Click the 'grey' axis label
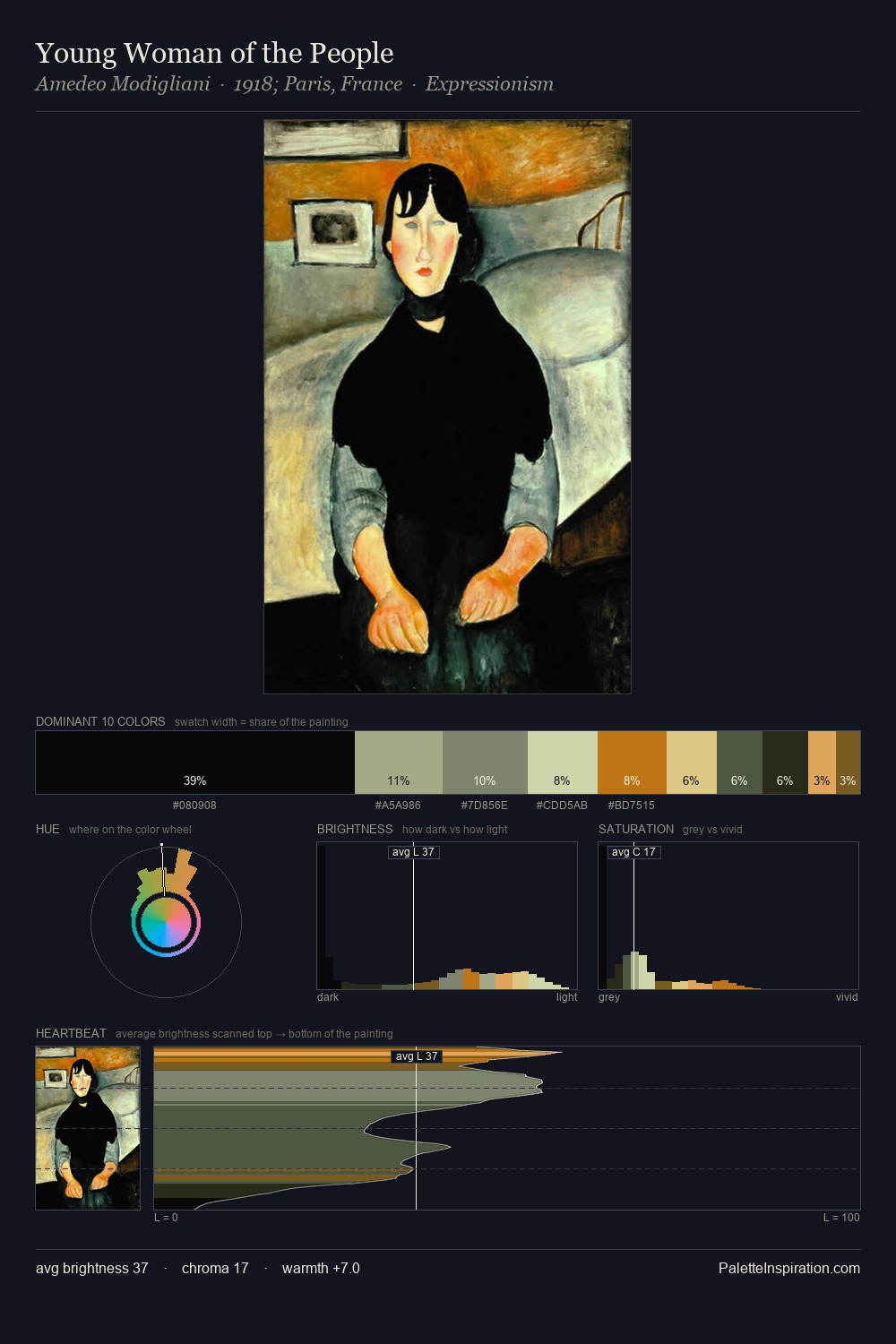Screen dimensions: 896x1344 coord(609,997)
